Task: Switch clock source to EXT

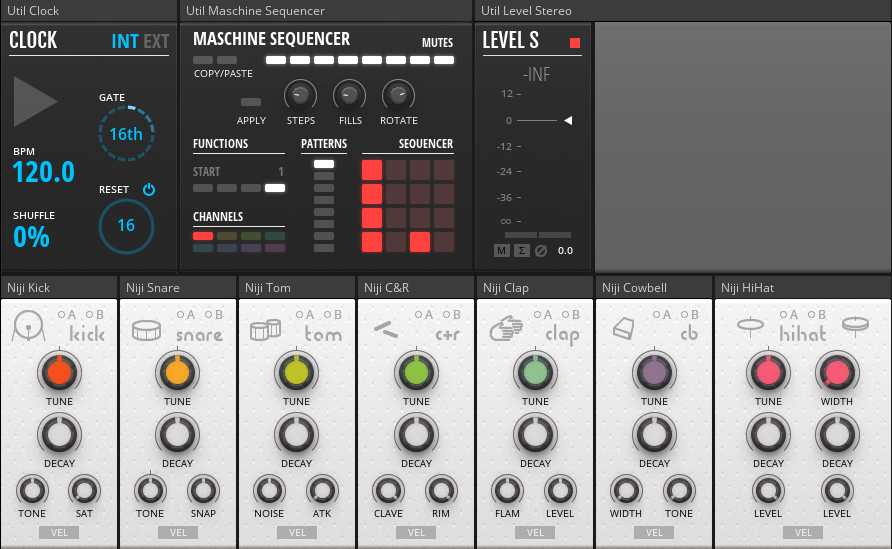Action: [x=156, y=41]
